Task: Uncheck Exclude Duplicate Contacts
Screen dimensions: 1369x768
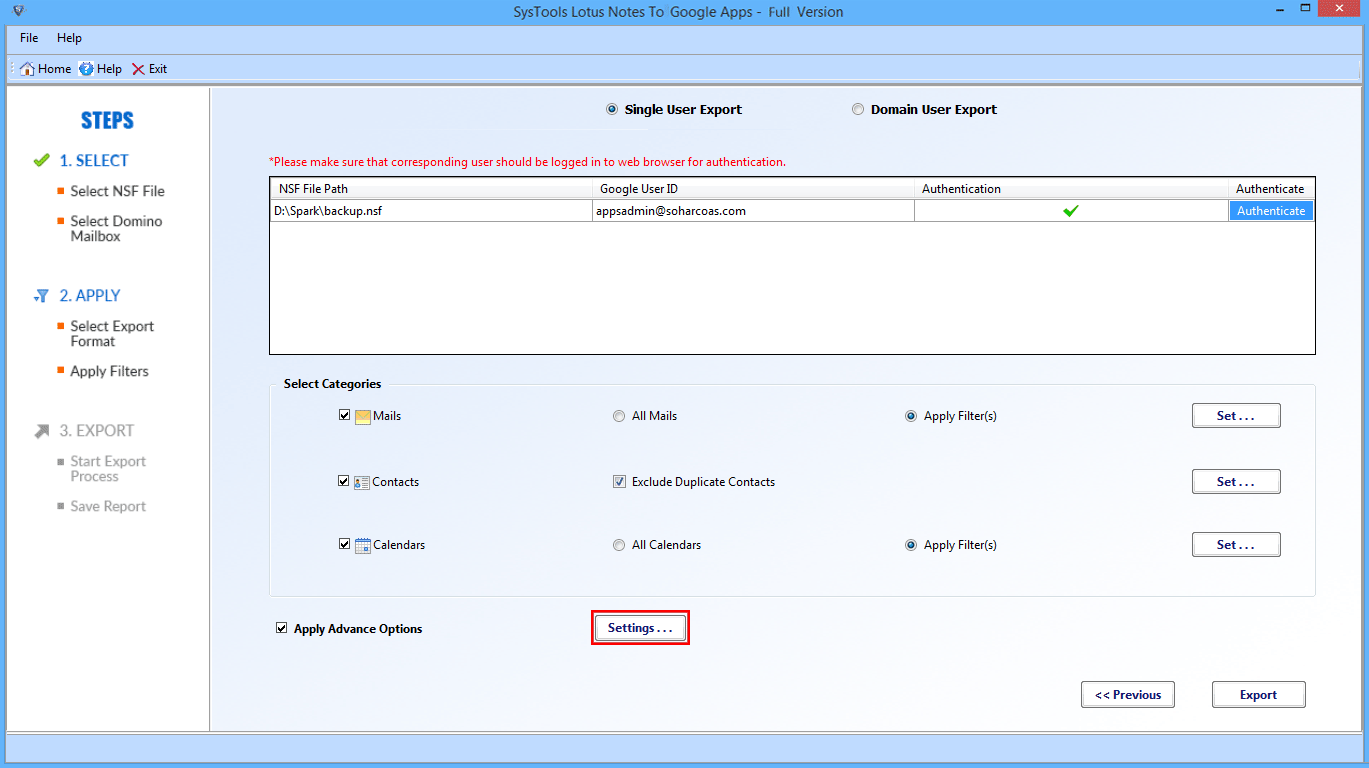Action: pyautogui.click(x=619, y=482)
